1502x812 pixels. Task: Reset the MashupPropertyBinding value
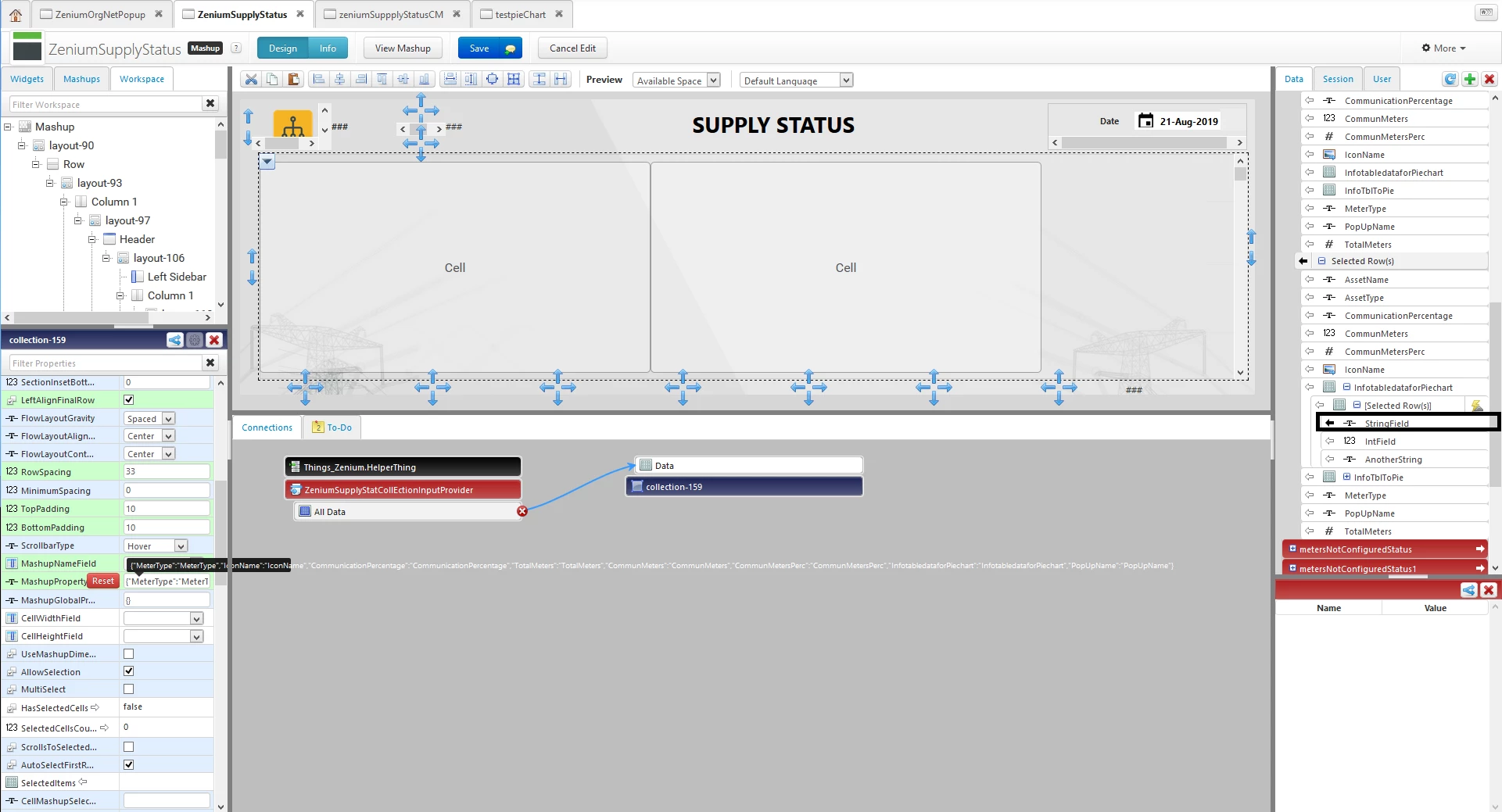pyautogui.click(x=103, y=581)
